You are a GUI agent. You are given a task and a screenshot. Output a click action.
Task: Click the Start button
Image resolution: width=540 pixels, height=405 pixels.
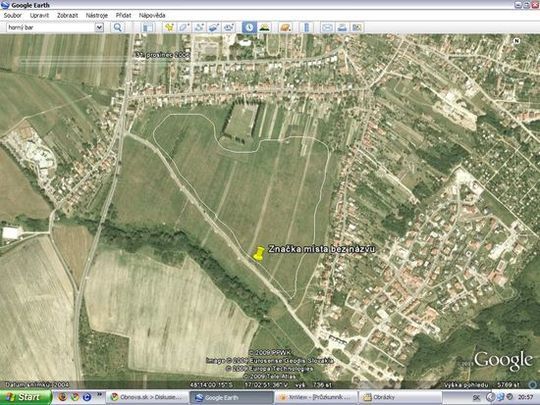click(26, 397)
